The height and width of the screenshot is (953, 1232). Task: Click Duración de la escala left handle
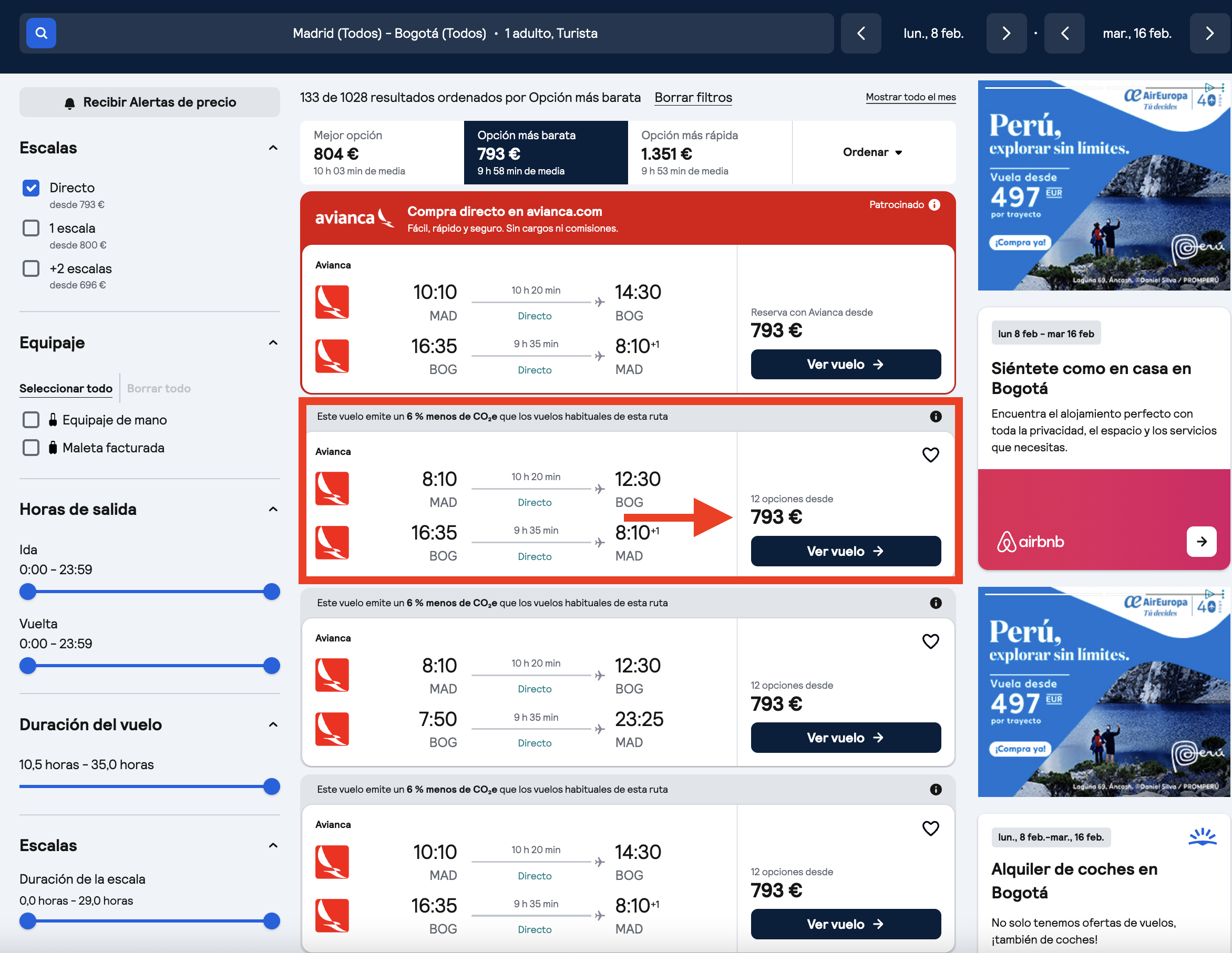coord(28,921)
